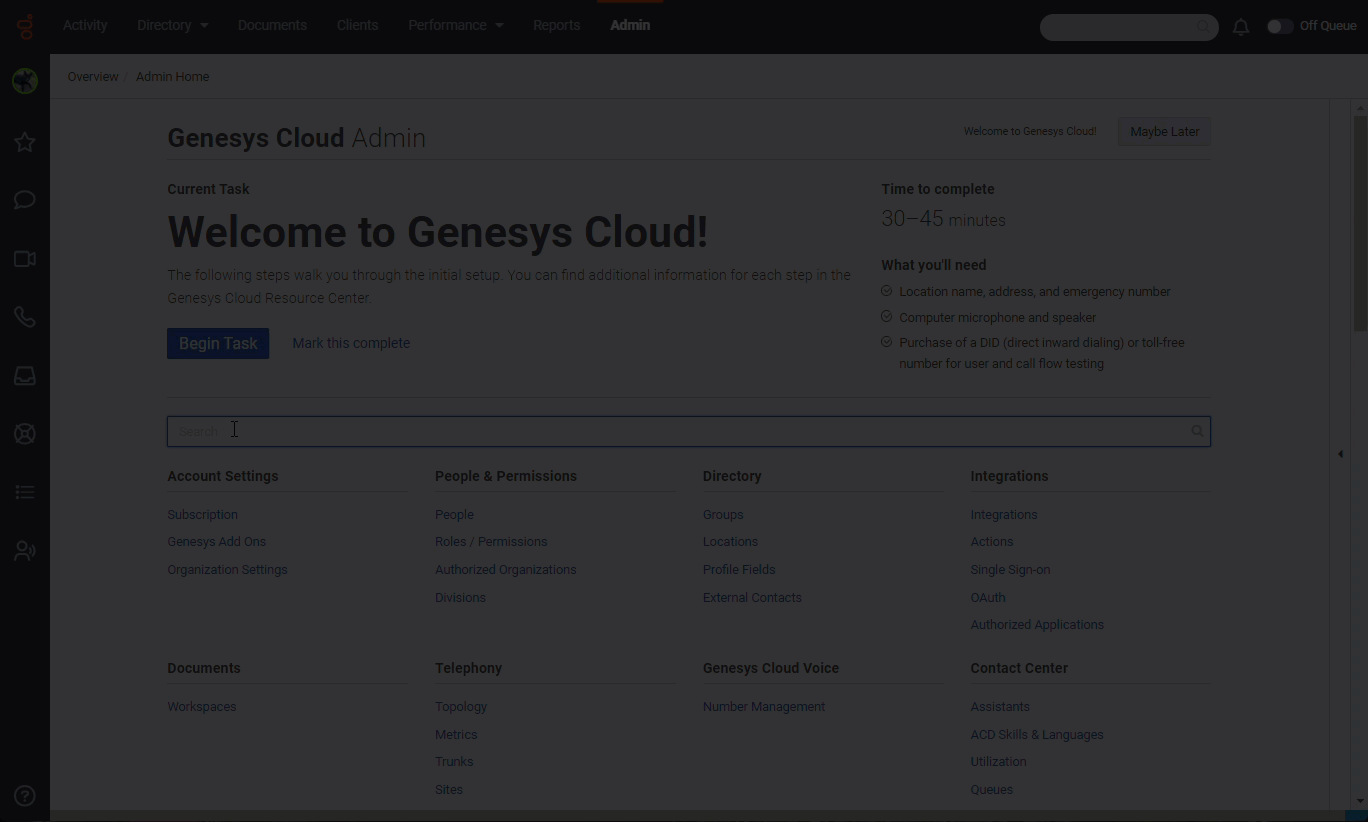This screenshot has width=1368, height=822.
Task: Open the notifications bell icon
Action: (1241, 27)
